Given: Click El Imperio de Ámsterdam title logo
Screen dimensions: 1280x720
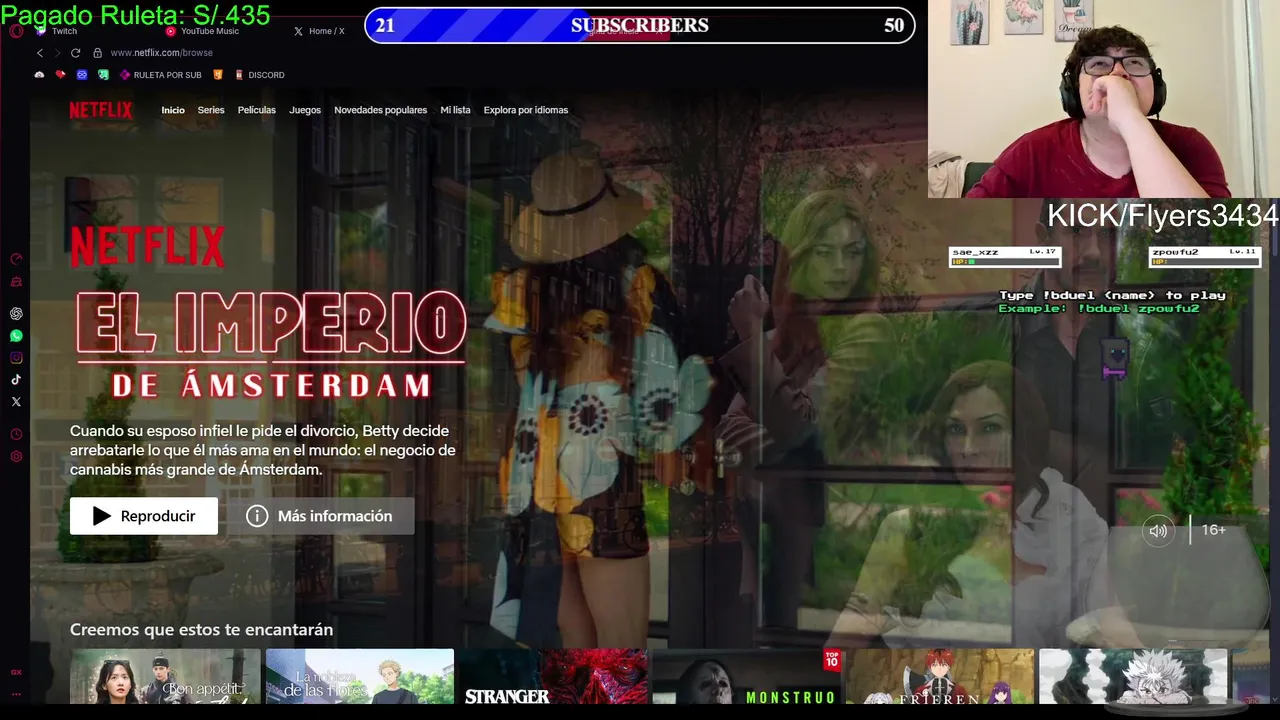Looking at the screenshot, I should point(270,345).
